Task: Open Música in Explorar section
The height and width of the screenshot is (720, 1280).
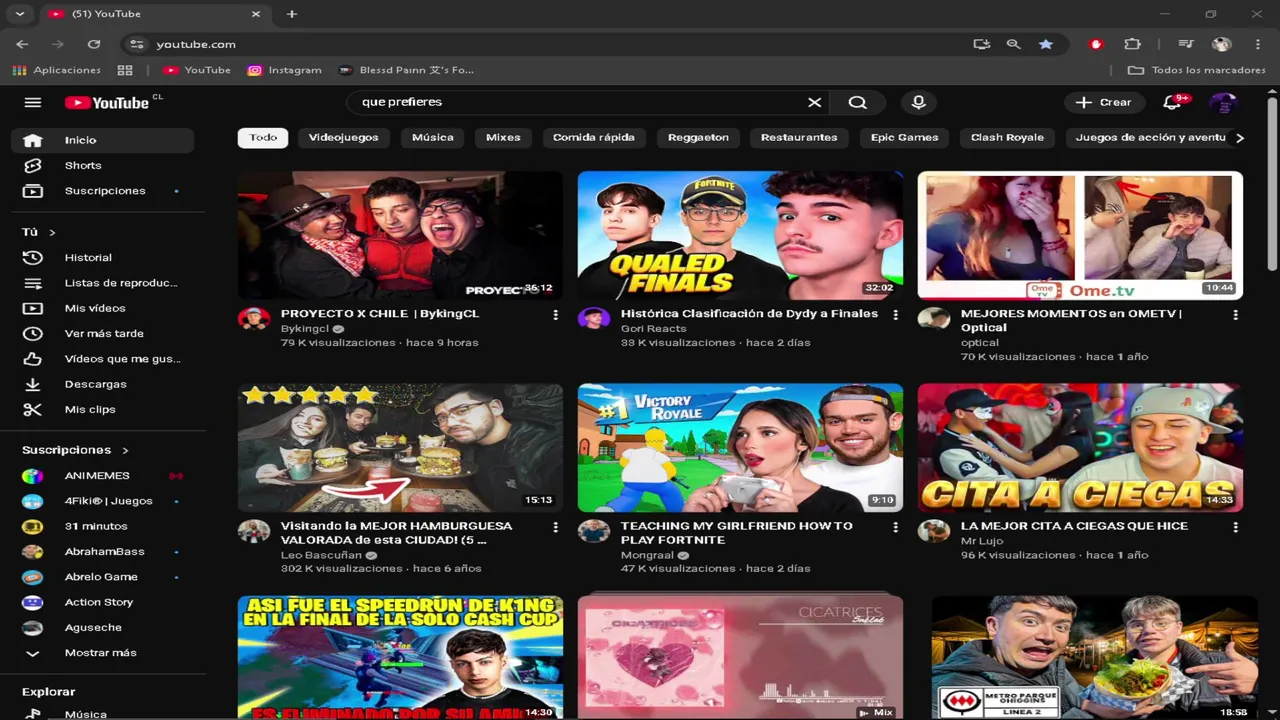Action: pyautogui.click(x=102, y=713)
